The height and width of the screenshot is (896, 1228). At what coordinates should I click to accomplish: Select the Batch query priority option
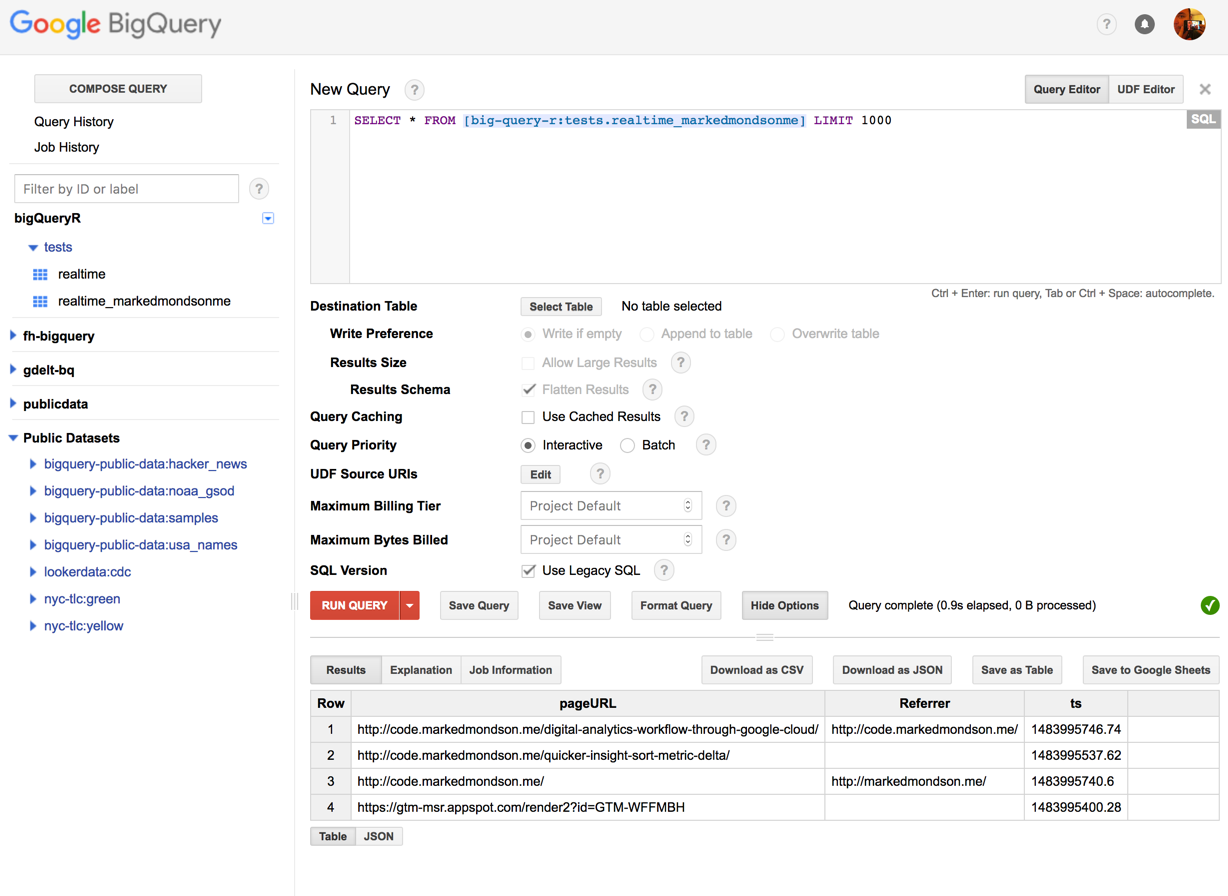coord(627,445)
